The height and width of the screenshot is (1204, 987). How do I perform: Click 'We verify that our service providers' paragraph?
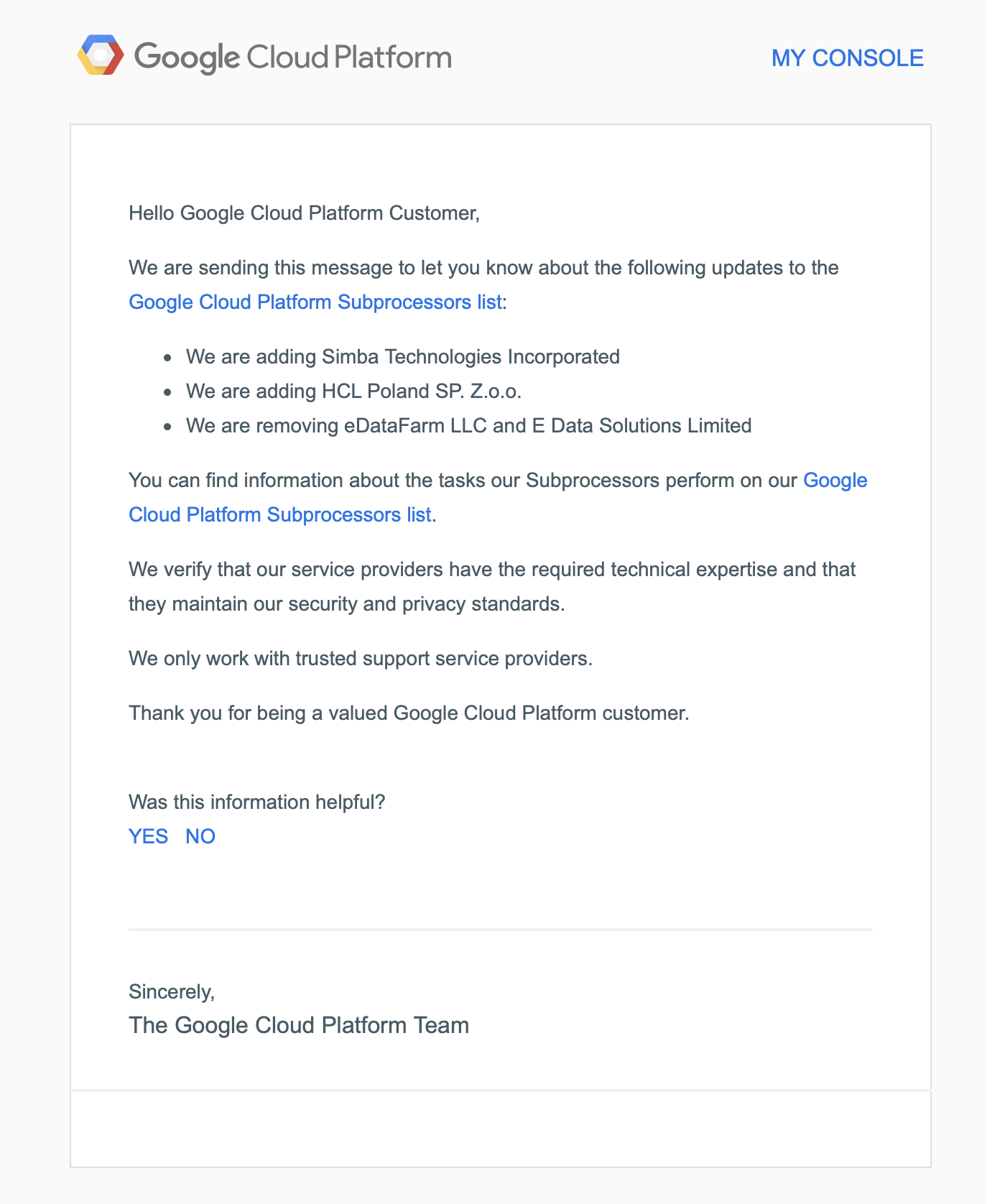(x=492, y=586)
